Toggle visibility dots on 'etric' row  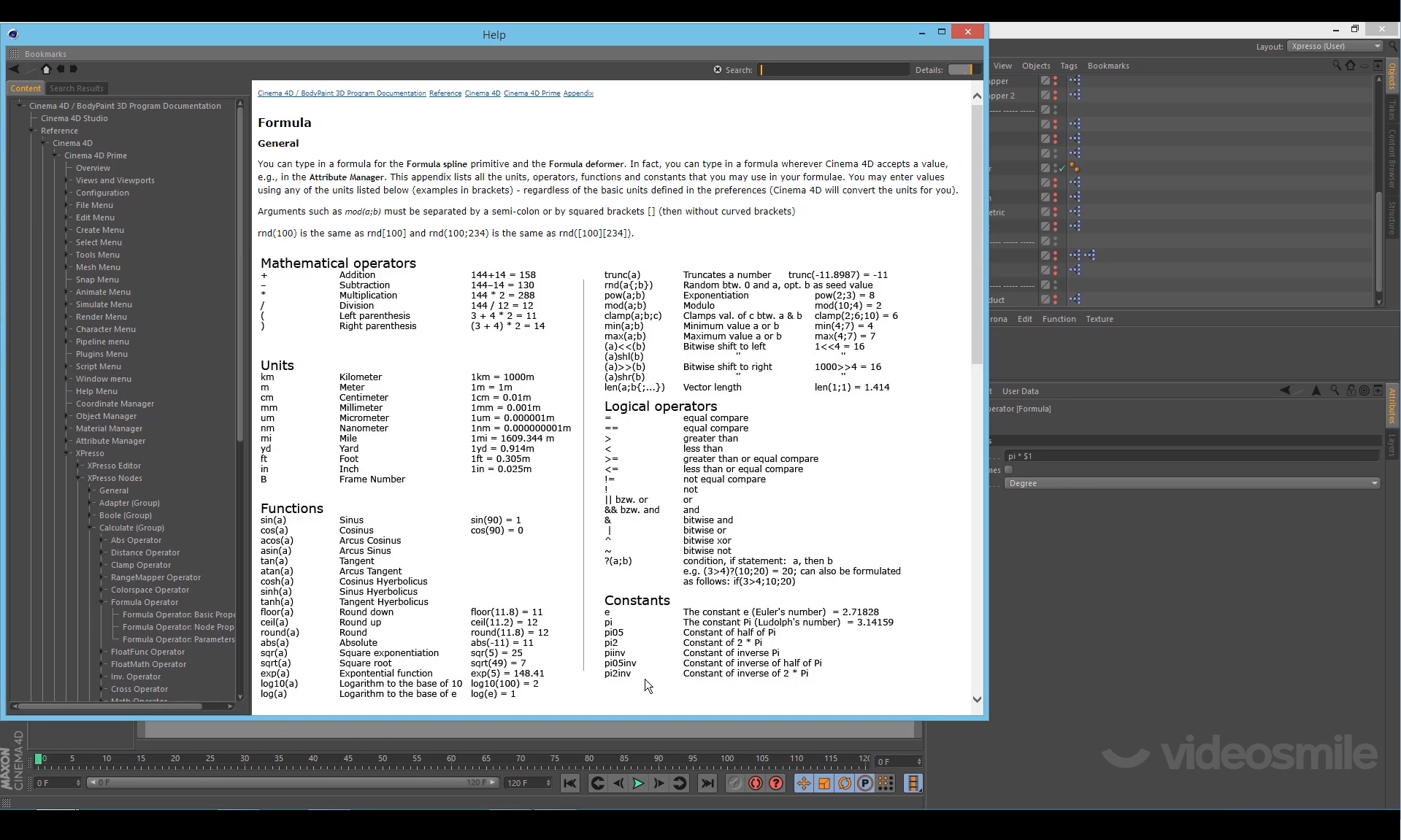tap(1055, 212)
